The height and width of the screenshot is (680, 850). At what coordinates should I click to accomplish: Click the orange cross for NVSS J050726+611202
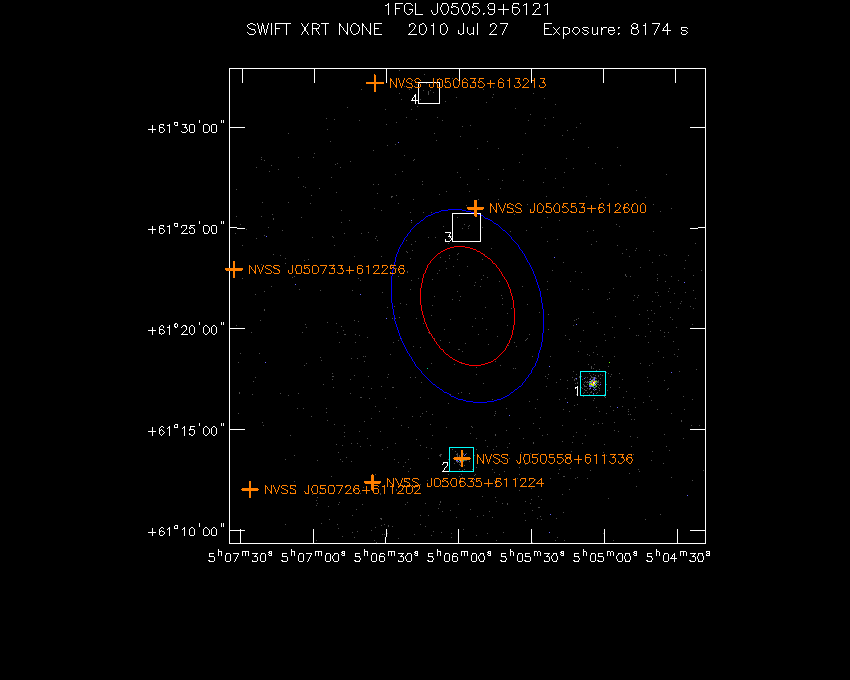tap(249, 490)
